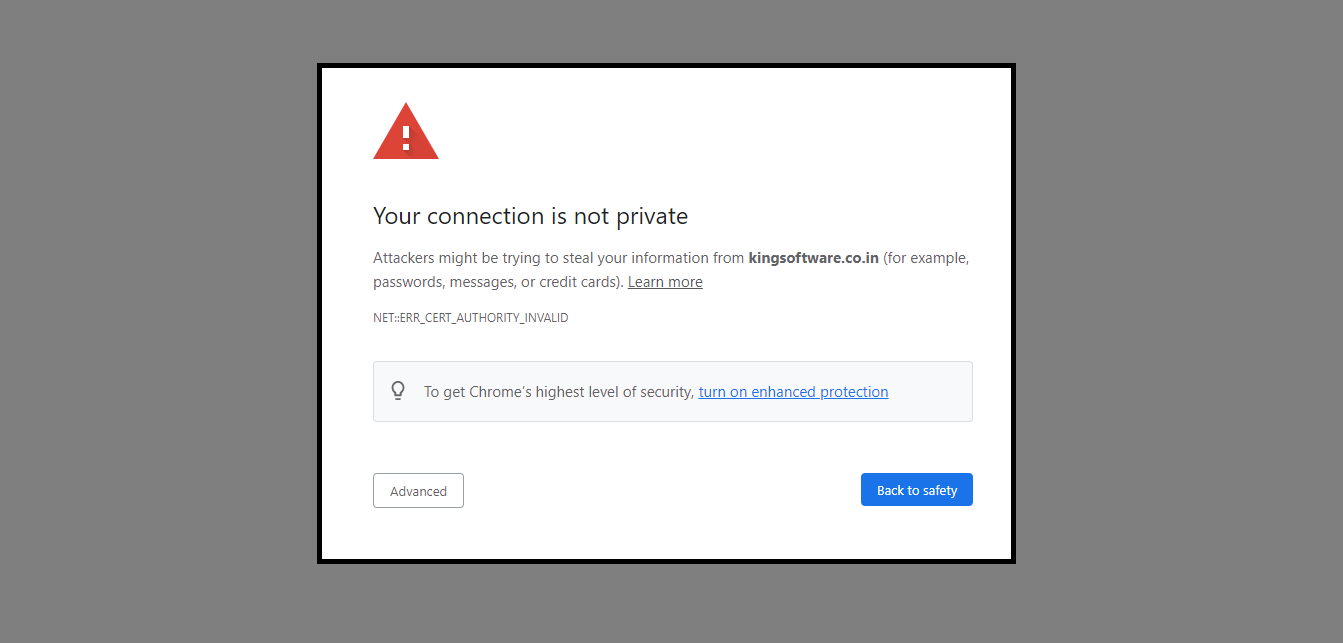
Task: Click empty space right of the enhanced protection link
Action: [930, 392]
